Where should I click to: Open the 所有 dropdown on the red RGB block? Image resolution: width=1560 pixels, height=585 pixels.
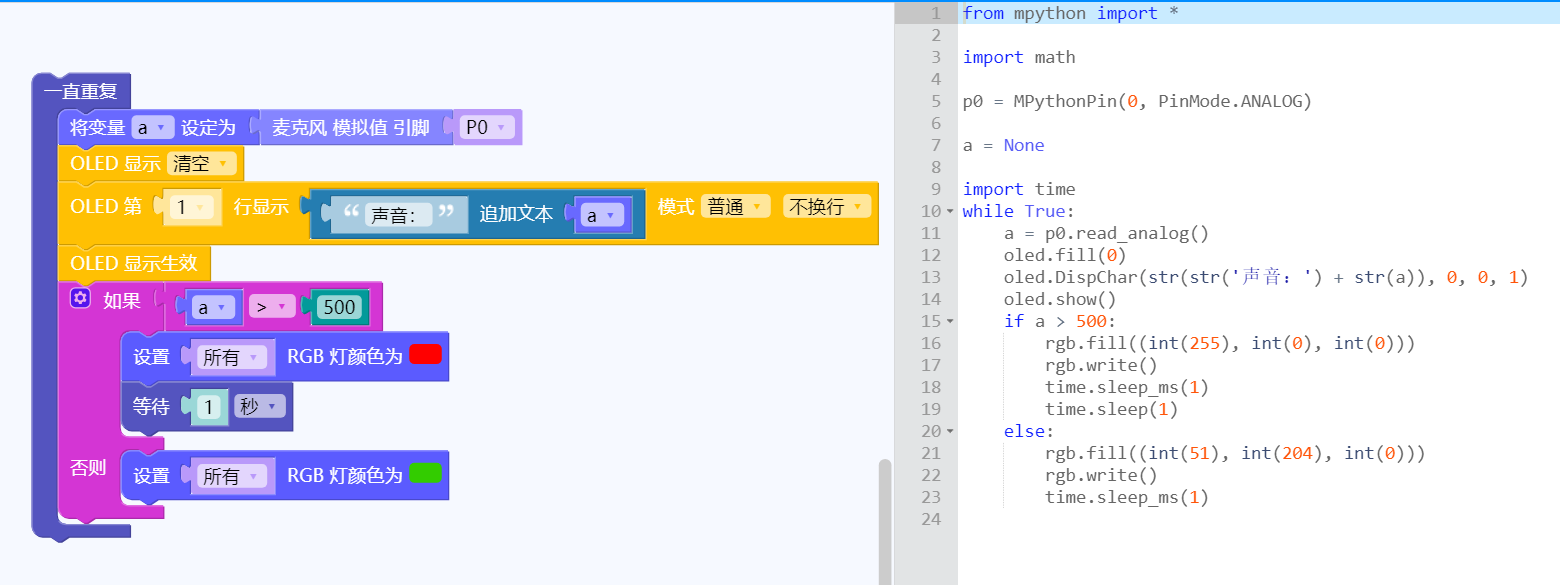[233, 357]
